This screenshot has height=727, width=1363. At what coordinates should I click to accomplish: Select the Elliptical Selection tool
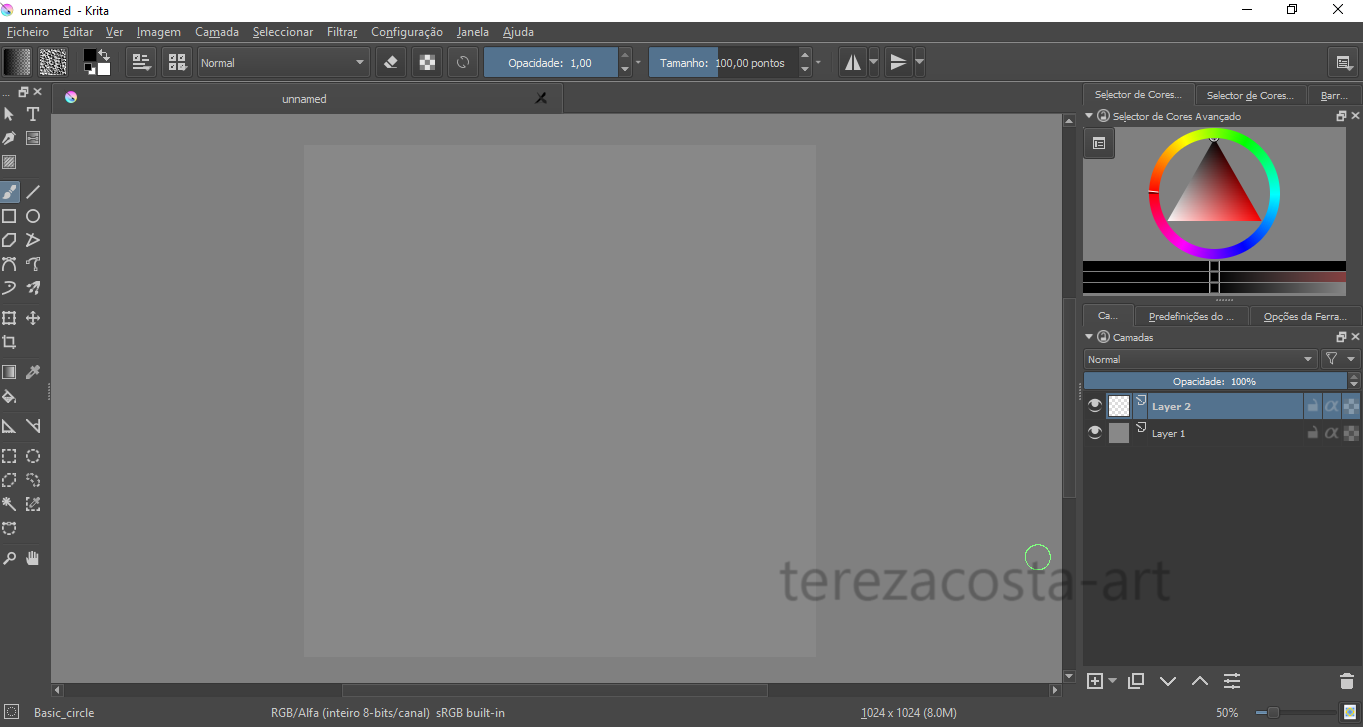click(x=33, y=456)
